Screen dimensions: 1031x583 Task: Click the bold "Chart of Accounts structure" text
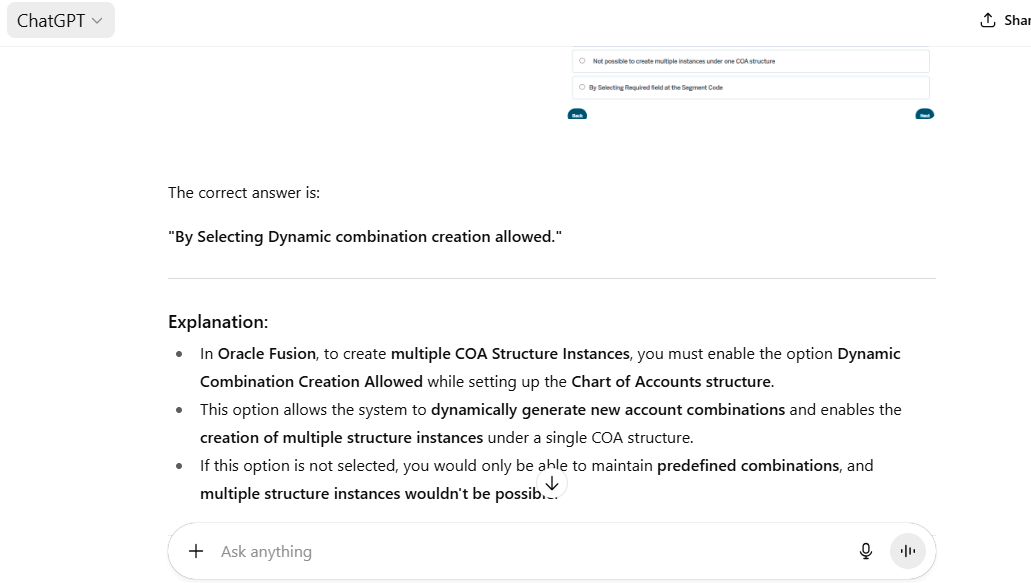(x=671, y=382)
